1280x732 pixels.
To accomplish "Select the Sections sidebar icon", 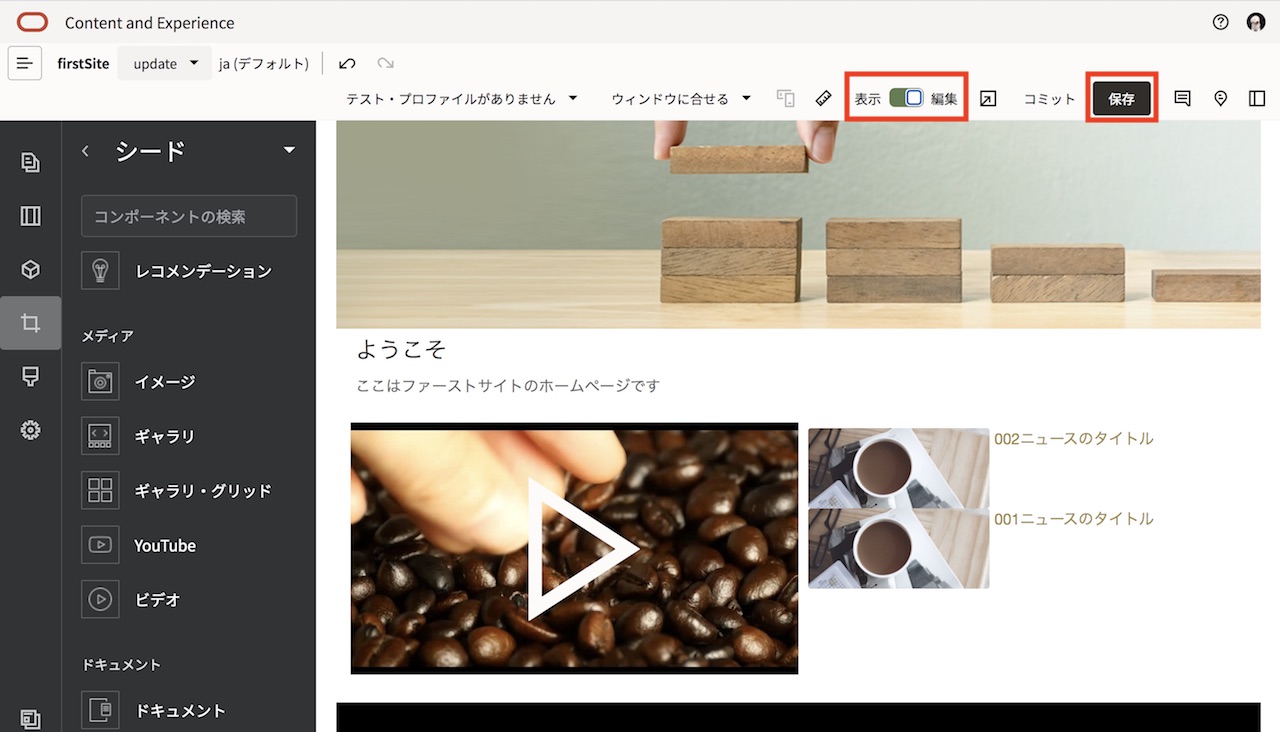I will pos(30,215).
